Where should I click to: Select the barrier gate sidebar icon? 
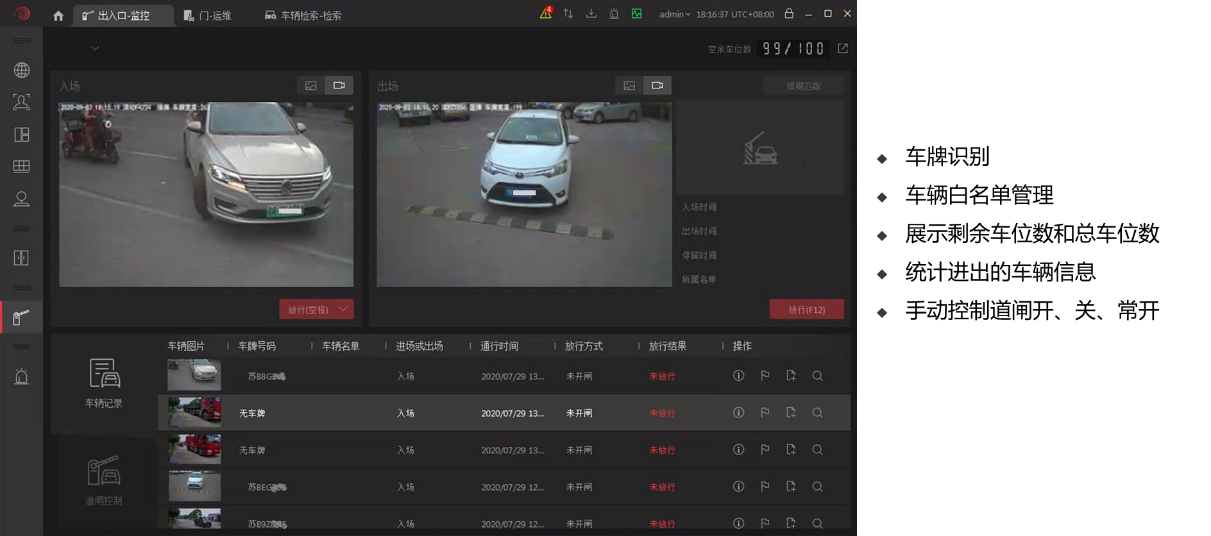(21, 318)
